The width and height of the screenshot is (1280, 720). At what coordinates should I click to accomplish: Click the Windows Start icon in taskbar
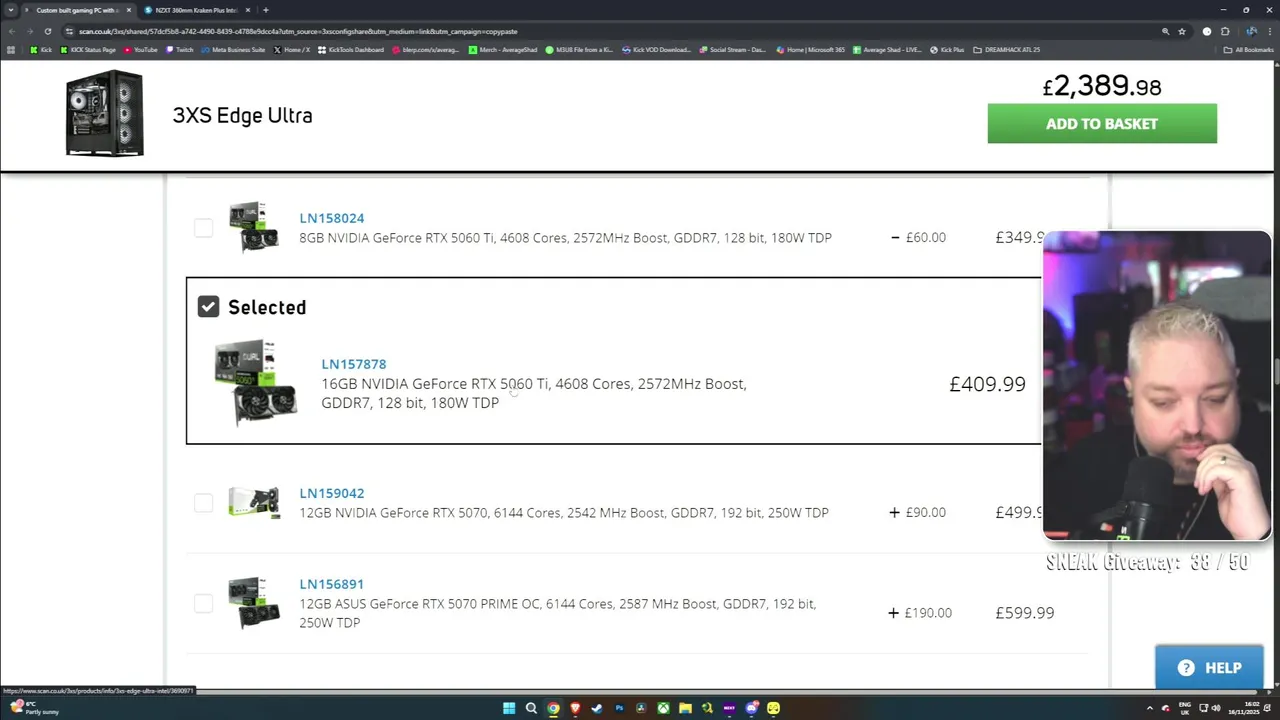[x=509, y=708]
